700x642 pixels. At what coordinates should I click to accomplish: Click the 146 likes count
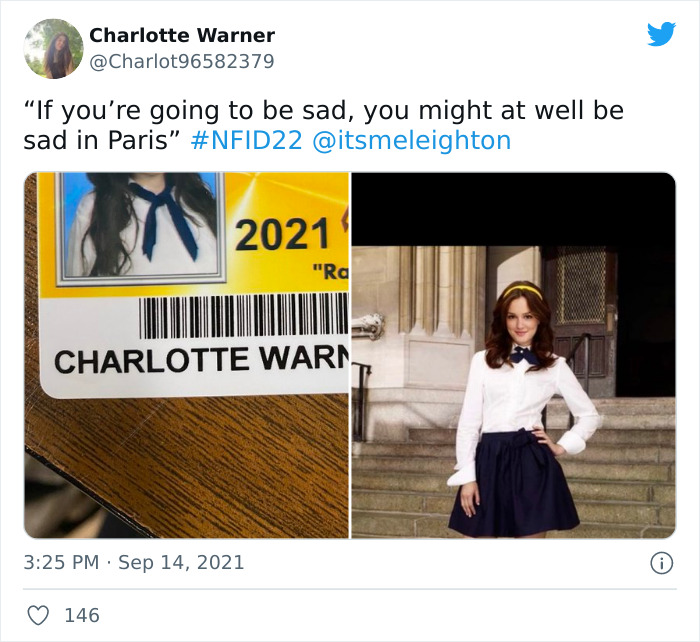pos(82,615)
